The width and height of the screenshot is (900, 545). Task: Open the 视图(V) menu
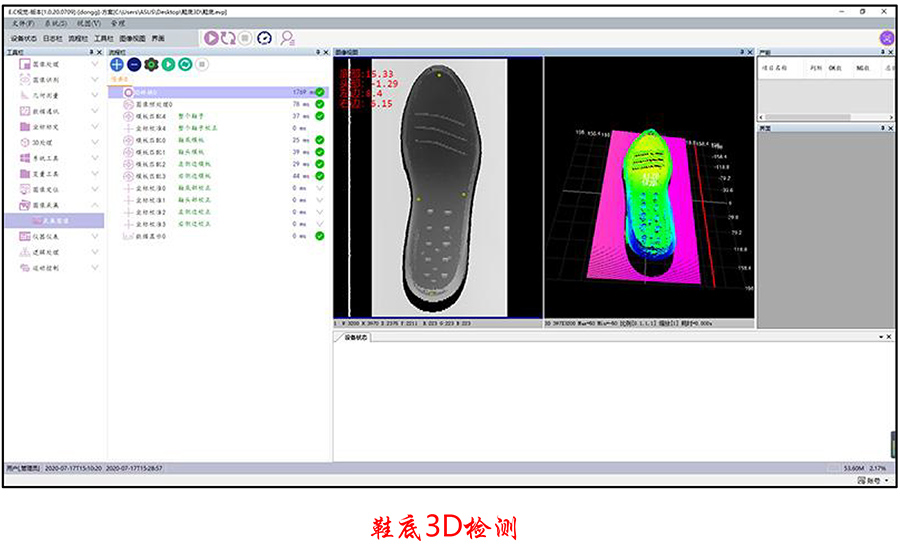90,21
